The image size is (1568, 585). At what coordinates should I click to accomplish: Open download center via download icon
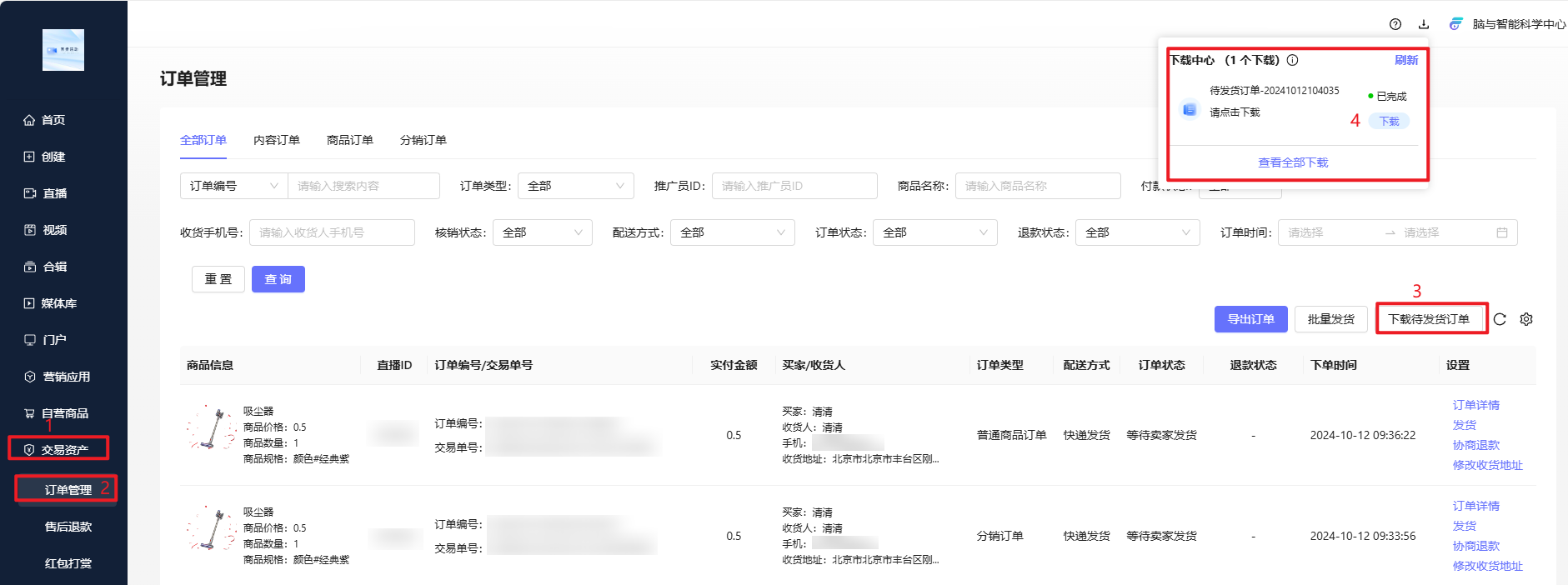pyautogui.click(x=1424, y=24)
